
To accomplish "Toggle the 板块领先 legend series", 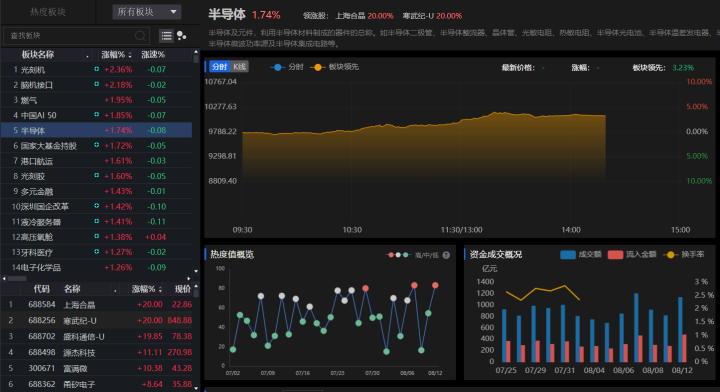I will (335, 67).
